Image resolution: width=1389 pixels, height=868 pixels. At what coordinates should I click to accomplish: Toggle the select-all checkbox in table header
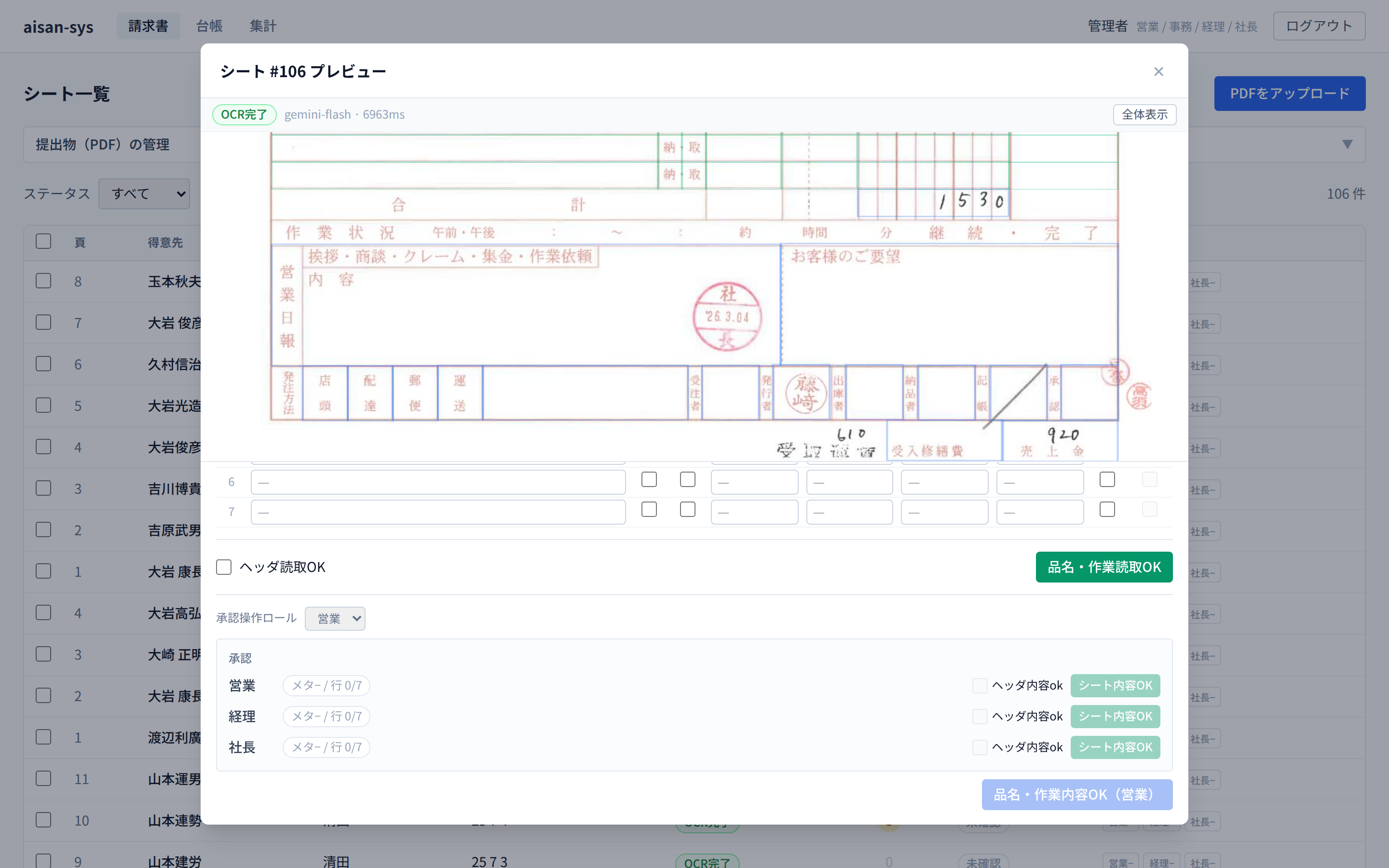43,241
